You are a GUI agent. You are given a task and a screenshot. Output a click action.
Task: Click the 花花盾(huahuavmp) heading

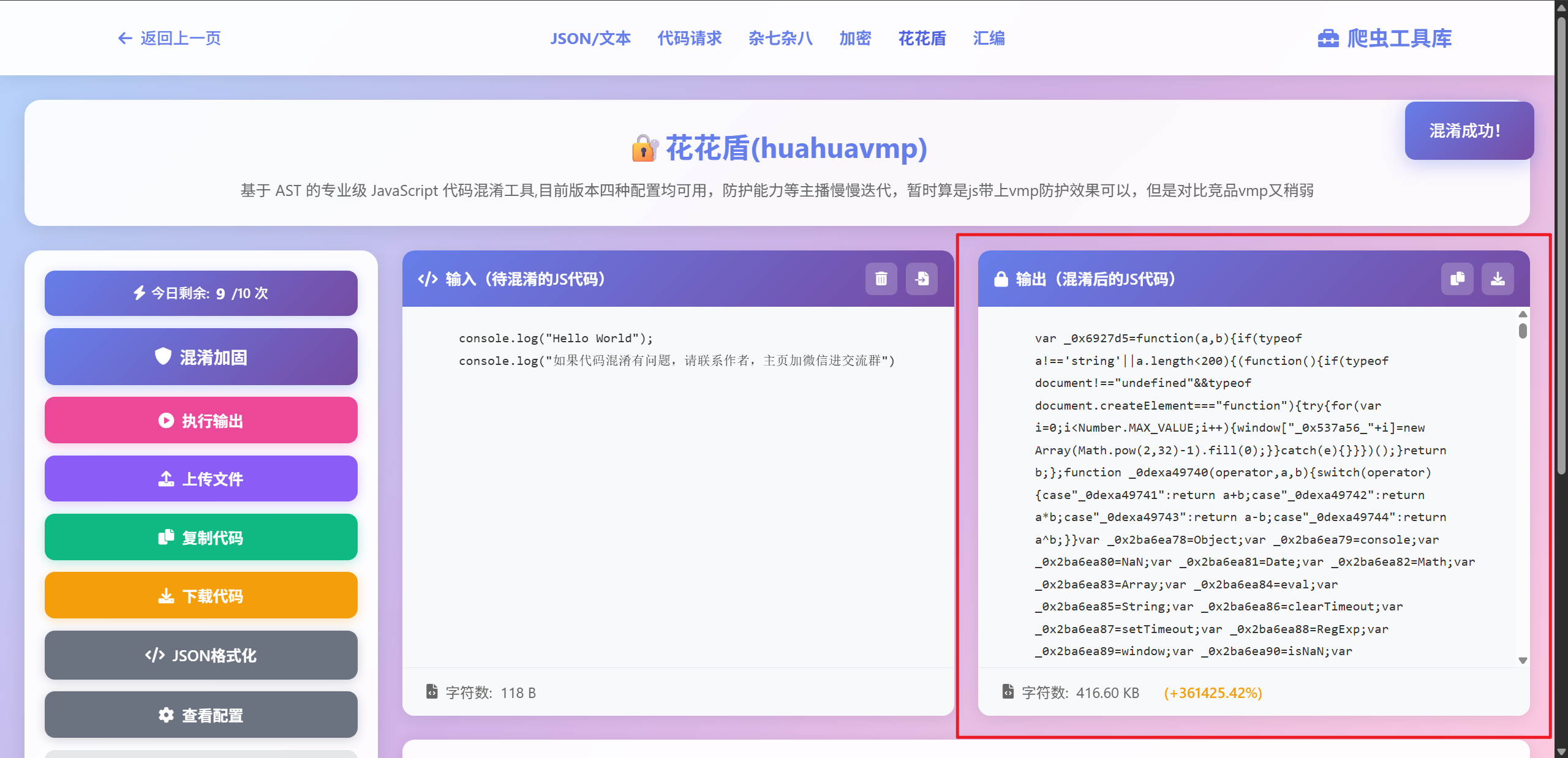796,148
